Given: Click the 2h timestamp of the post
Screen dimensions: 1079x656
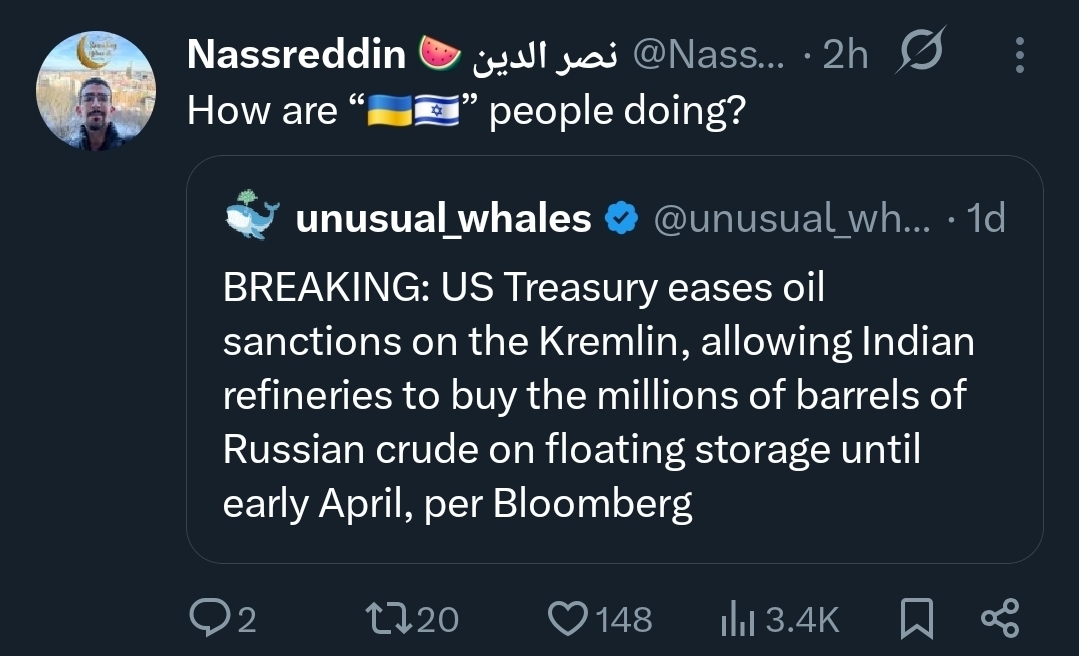Looking at the screenshot, I should coord(846,56).
